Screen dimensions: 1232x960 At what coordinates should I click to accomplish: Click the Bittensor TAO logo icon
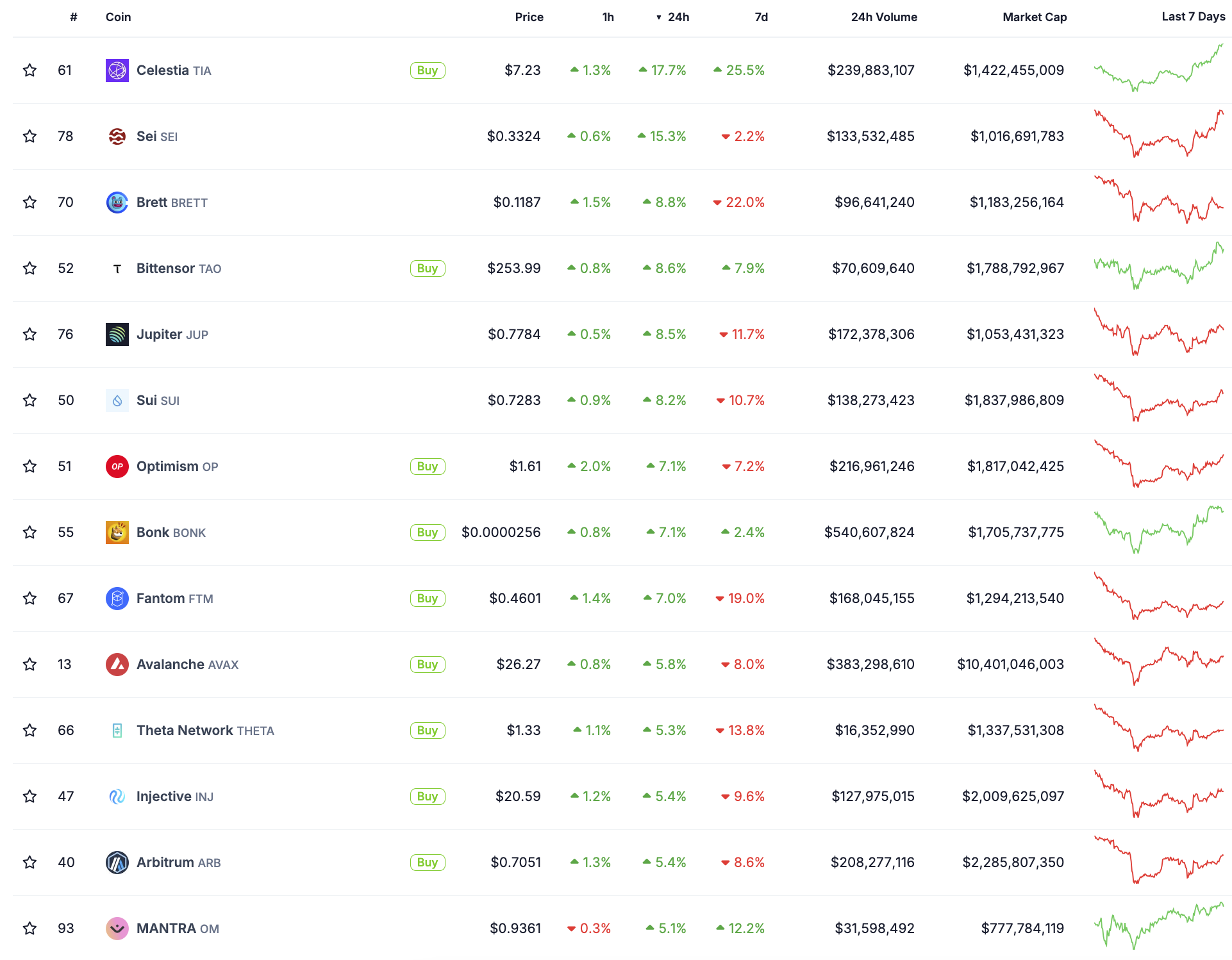pyautogui.click(x=117, y=269)
